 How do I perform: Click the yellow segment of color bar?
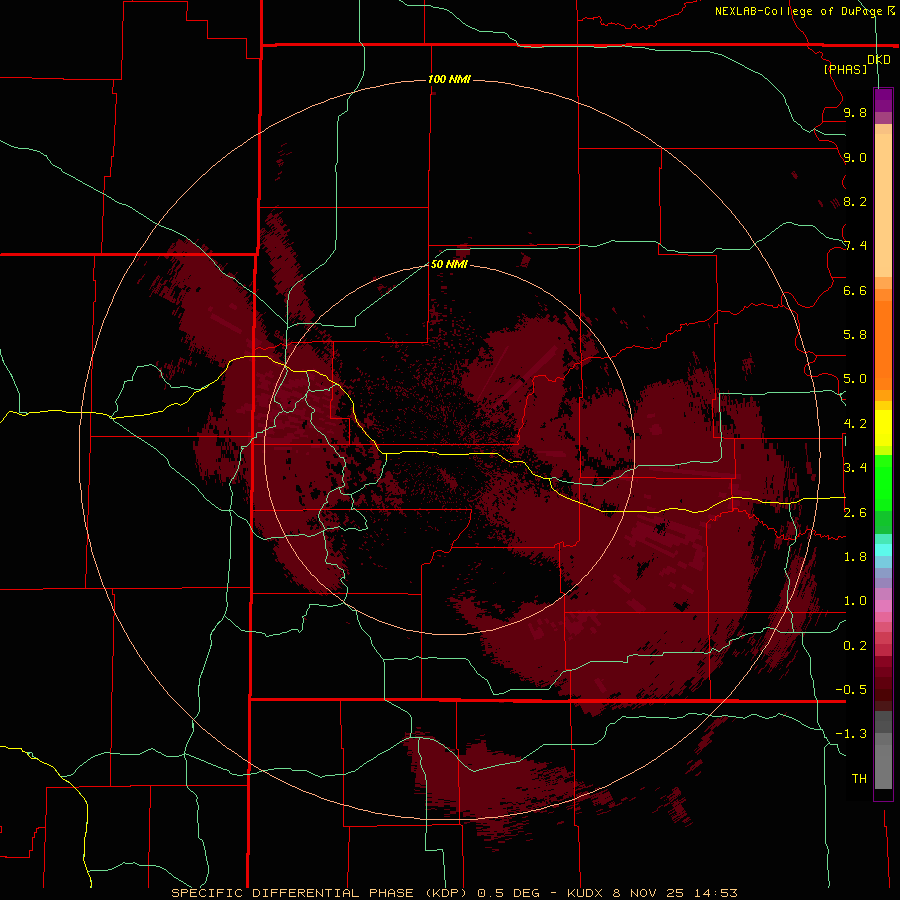pyautogui.click(x=883, y=428)
